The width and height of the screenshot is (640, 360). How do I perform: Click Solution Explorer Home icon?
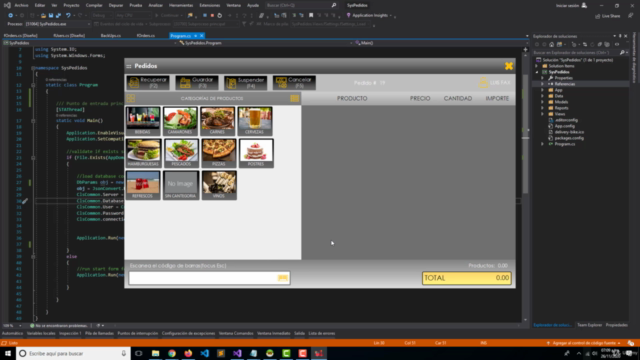tap(551, 44)
